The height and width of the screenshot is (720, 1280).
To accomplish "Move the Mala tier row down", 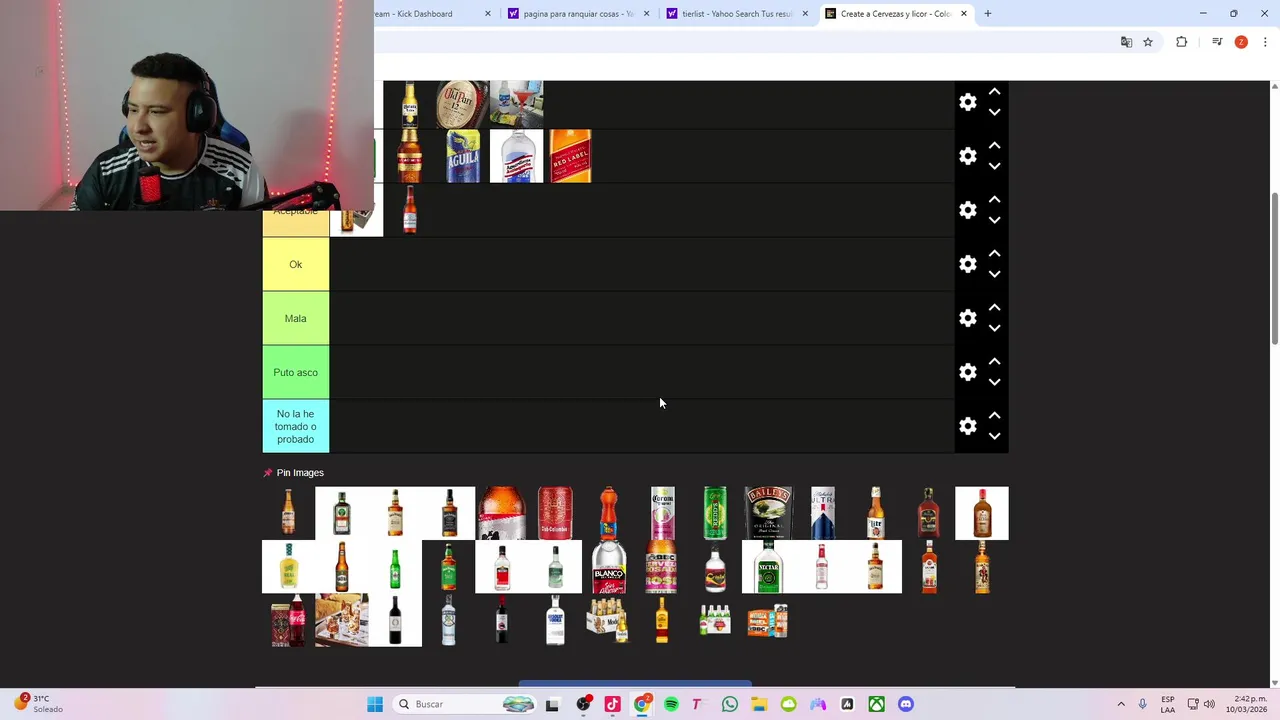I will click(x=994, y=328).
